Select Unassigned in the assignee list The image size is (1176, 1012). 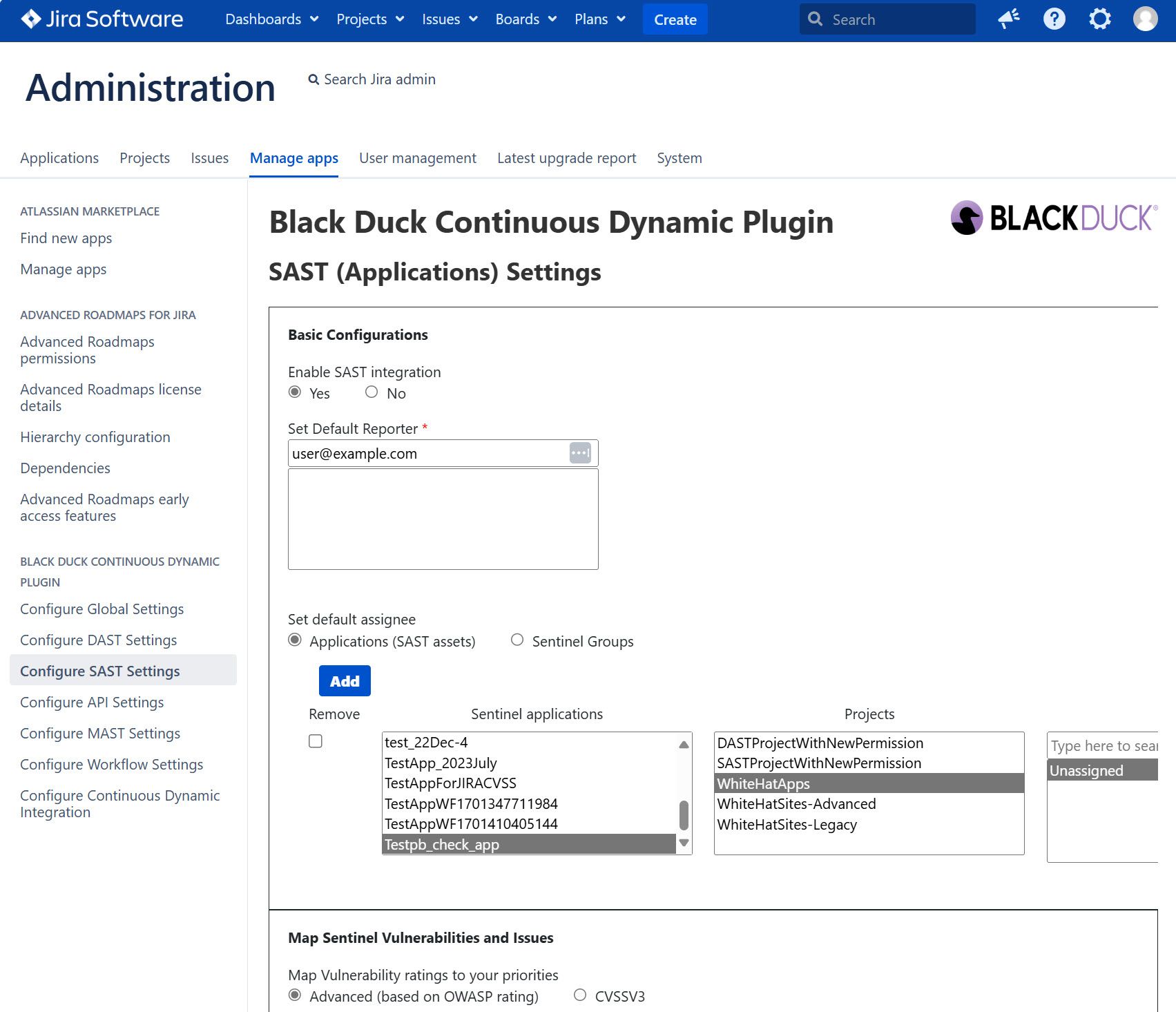(1102, 770)
